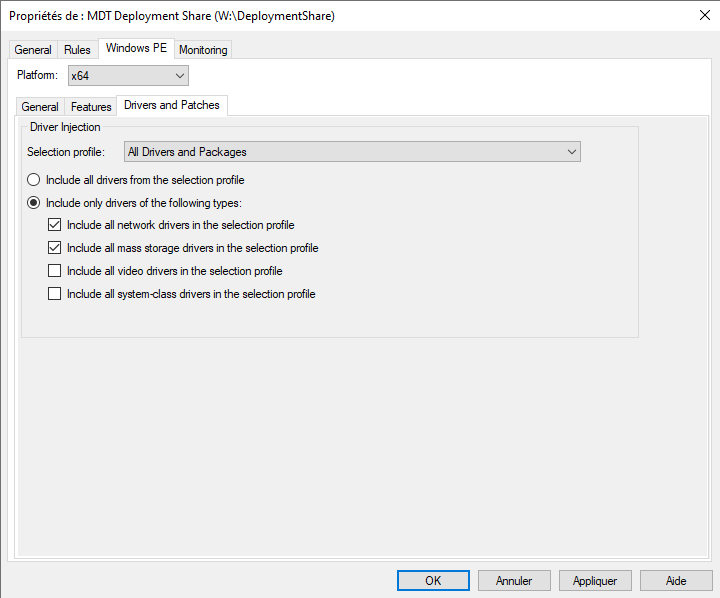Switch to the inner General sub-tab

[x=40, y=107]
